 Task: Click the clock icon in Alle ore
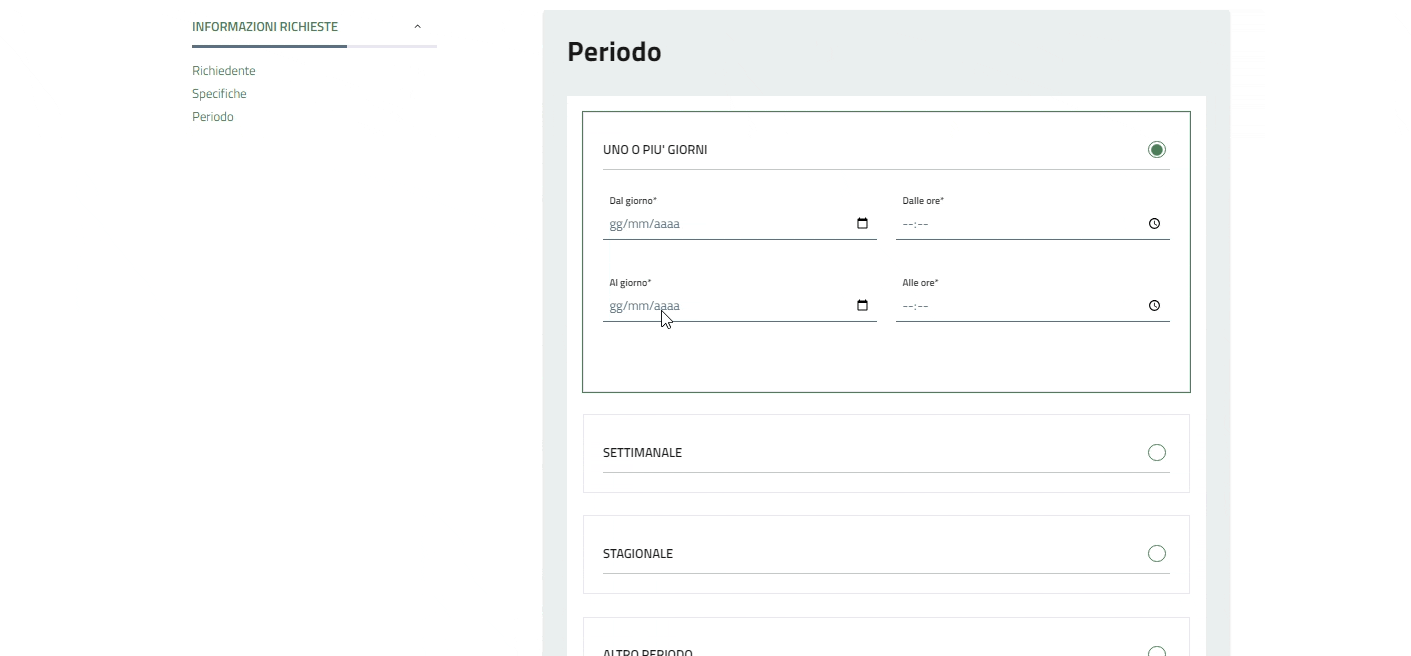pyautogui.click(x=1154, y=306)
